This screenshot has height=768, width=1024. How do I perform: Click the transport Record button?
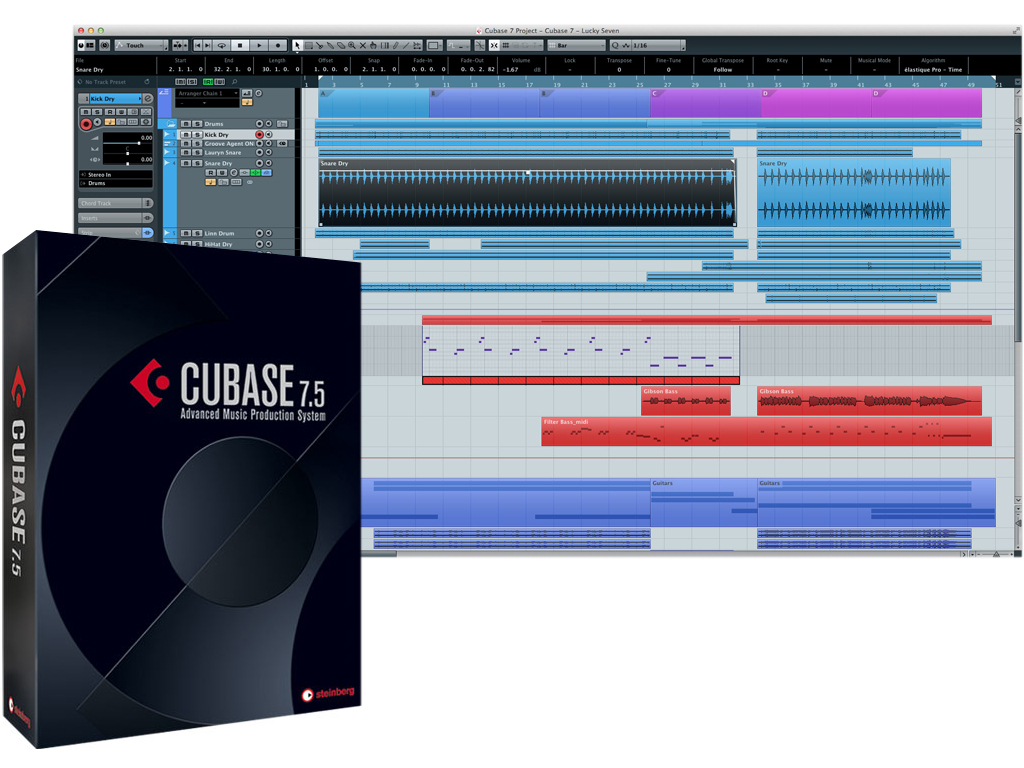pos(278,45)
